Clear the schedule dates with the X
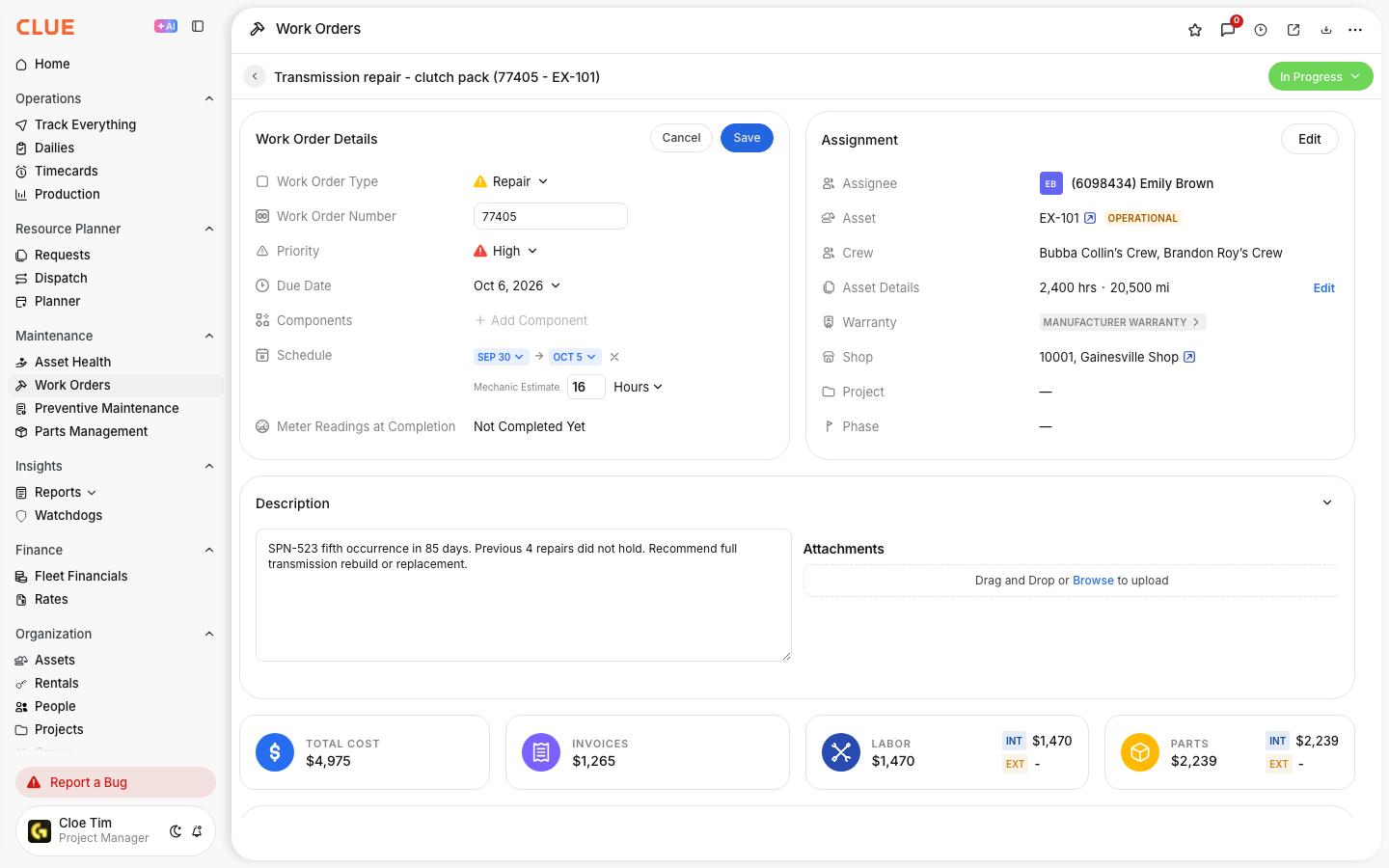 coord(614,357)
